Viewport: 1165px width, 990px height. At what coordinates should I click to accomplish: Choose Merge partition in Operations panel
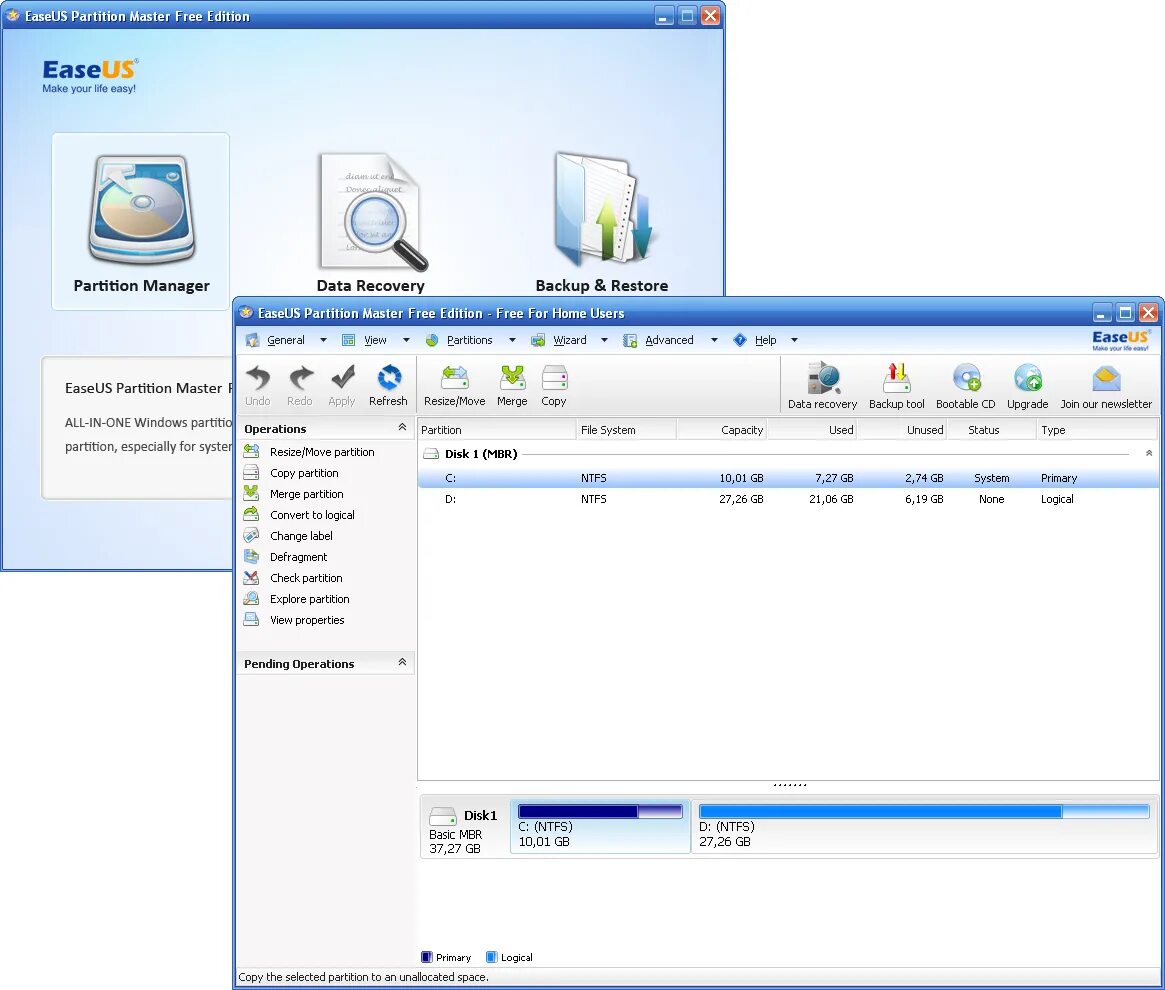click(x=307, y=494)
